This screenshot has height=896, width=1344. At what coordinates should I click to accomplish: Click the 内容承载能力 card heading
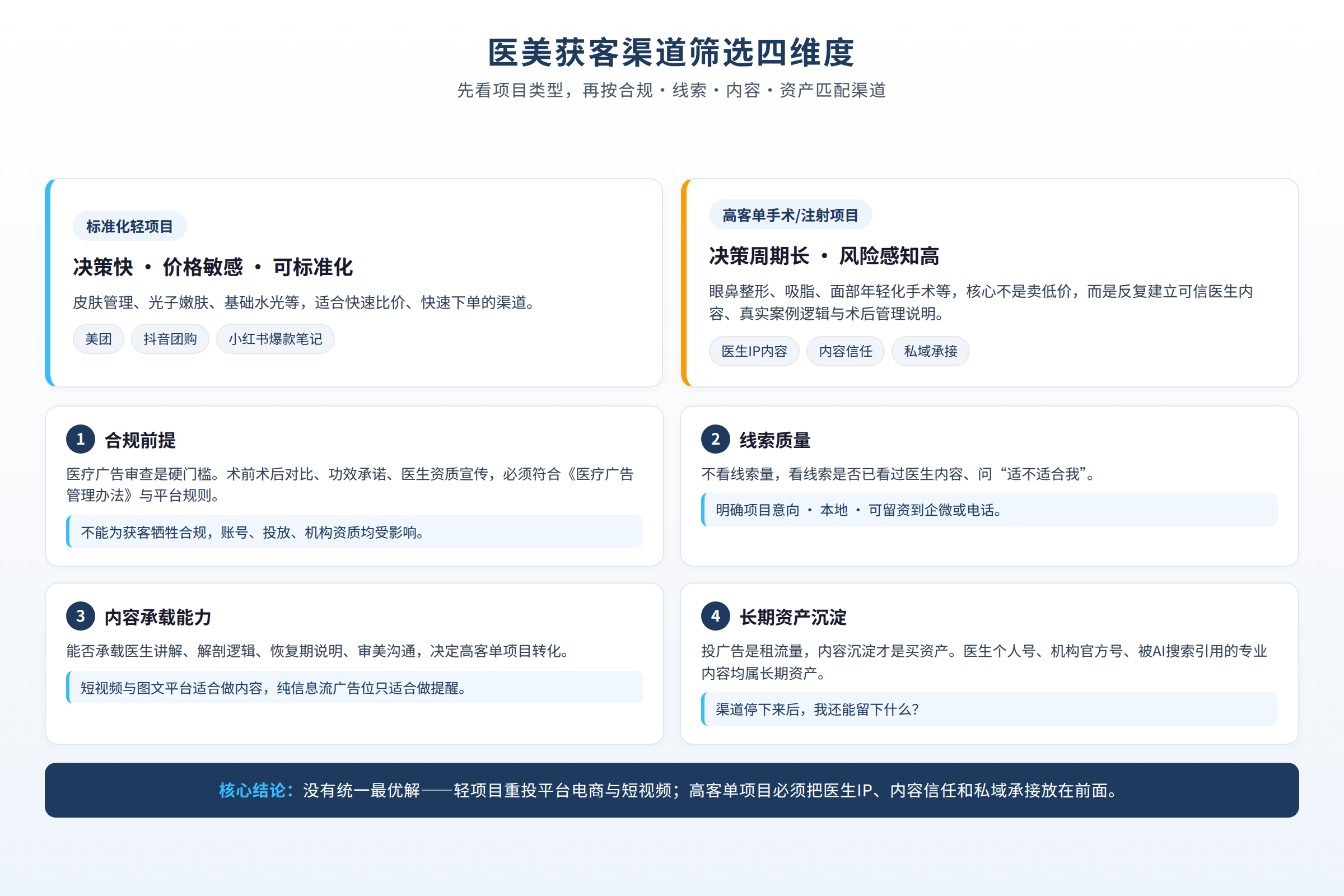pyautogui.click(x=158, y=617)
